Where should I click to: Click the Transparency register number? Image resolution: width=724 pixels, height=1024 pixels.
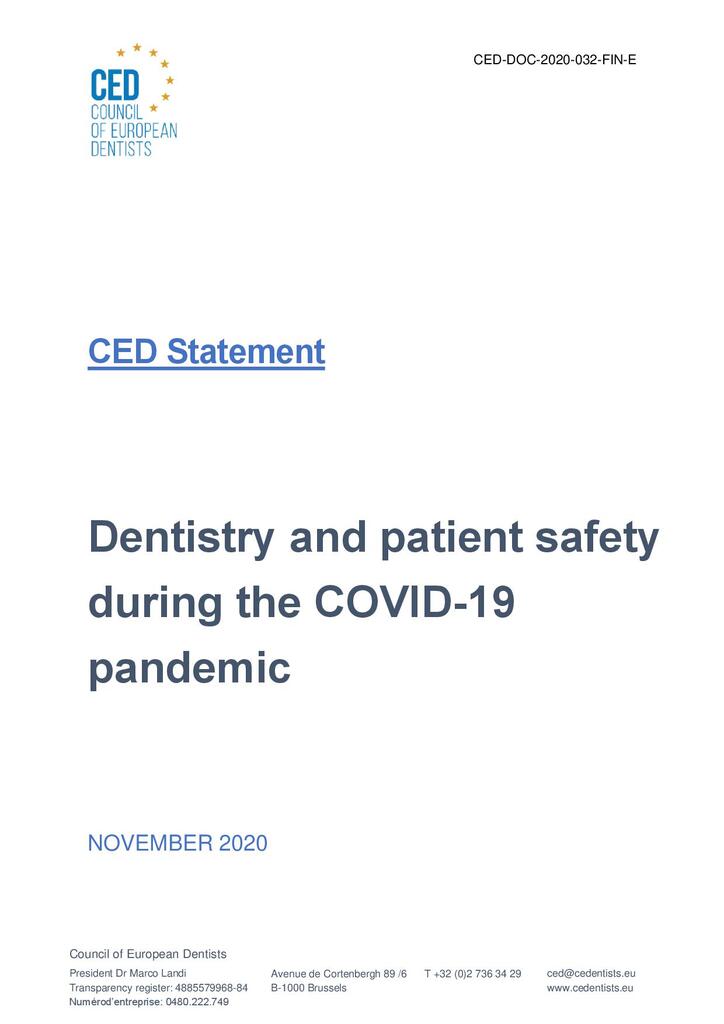pos(159,988)
